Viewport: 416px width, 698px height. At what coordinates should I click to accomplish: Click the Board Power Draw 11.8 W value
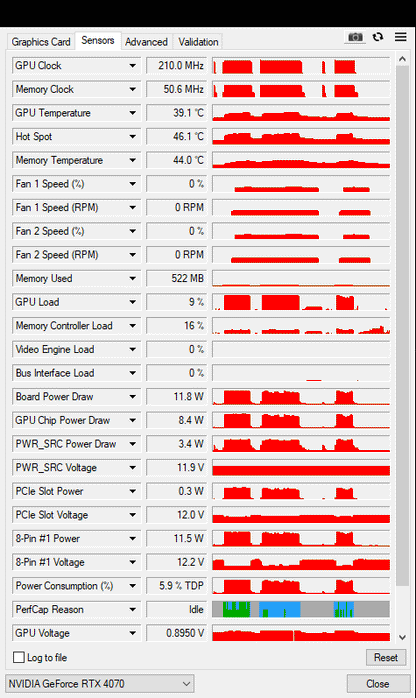click(x=177, y=396)
